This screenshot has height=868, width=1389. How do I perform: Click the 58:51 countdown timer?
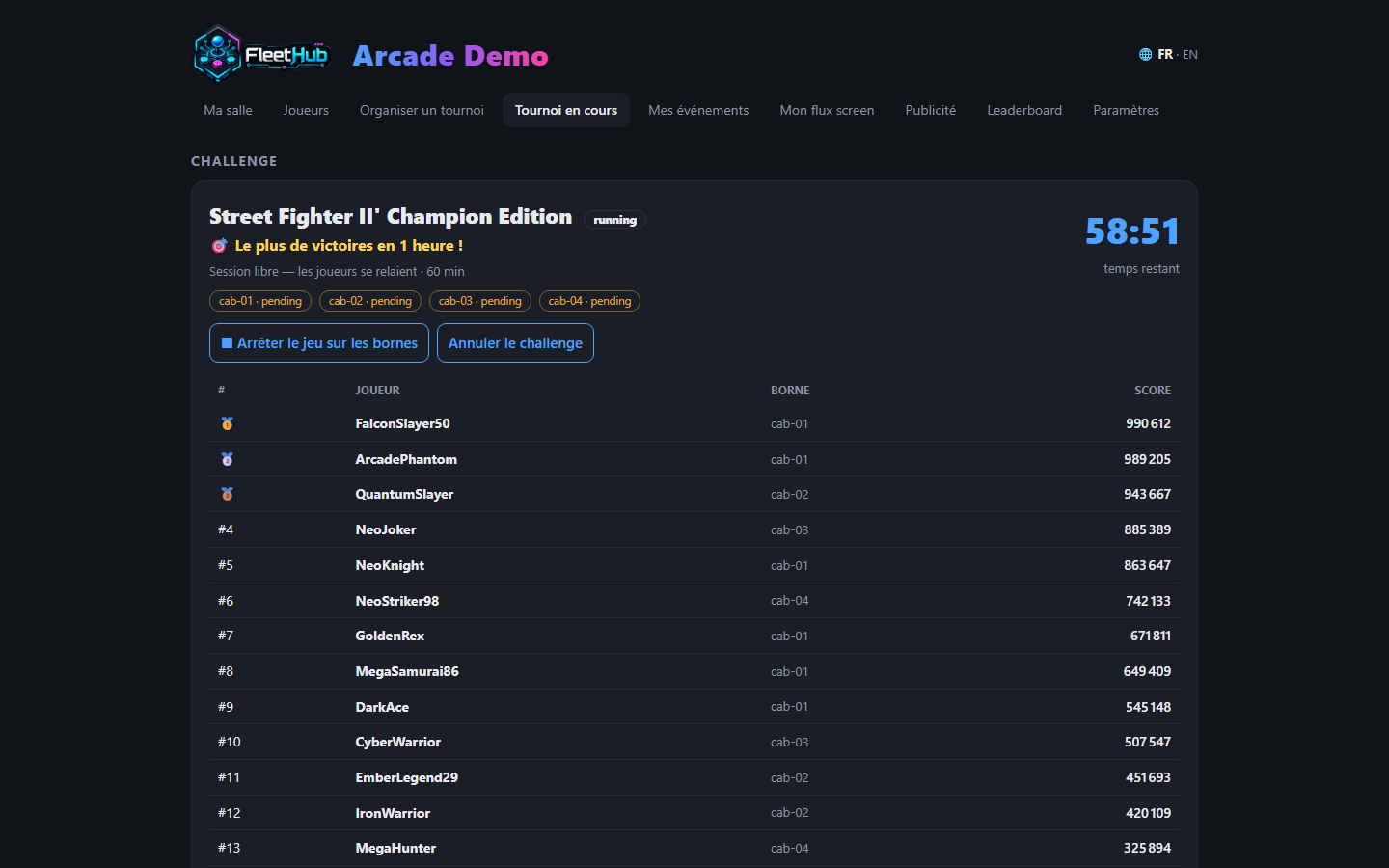pos(1132,231)
